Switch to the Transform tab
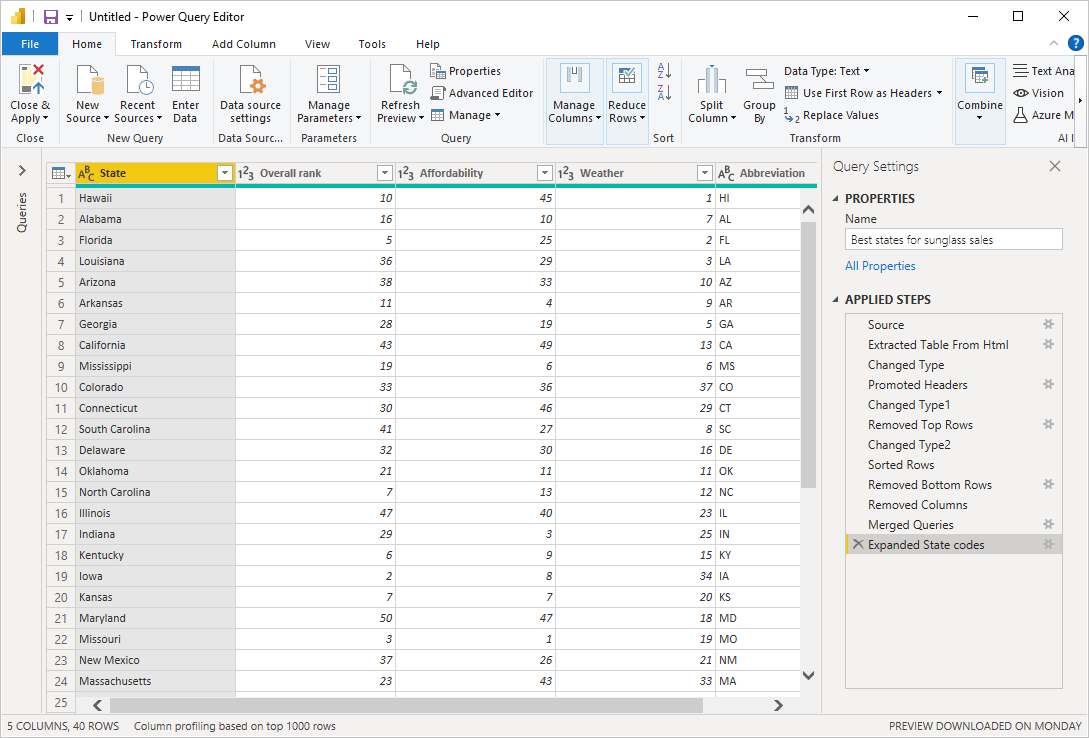The height and width of the screenshot is (738, 1089). tap(156, 44)
